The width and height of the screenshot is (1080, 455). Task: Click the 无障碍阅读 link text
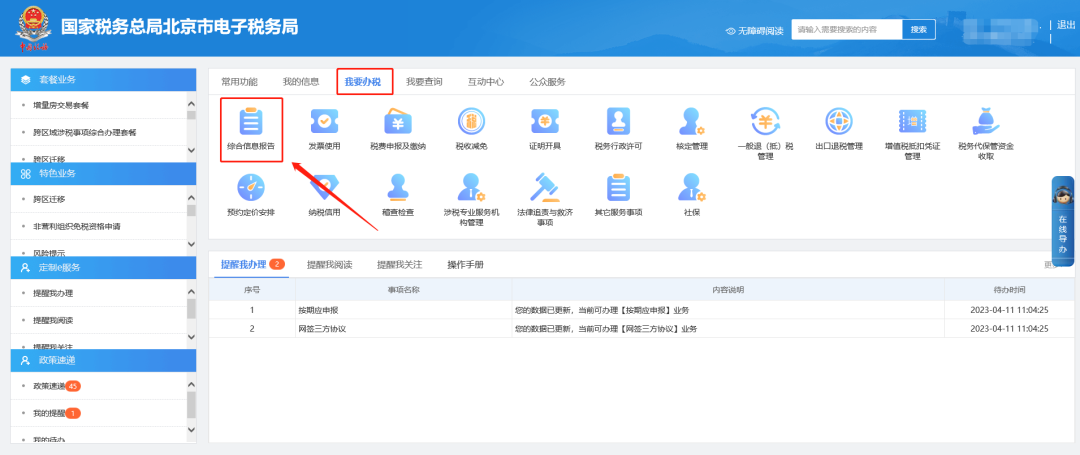(x=760, y=31)
